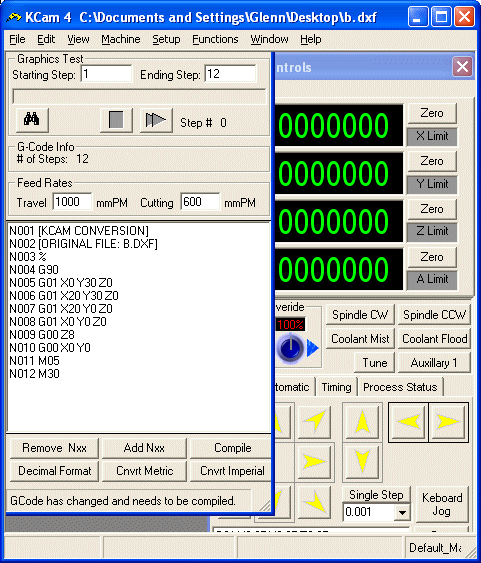Click the KCam 4 title bar icon
481x563 pixels.
[14, 17]
